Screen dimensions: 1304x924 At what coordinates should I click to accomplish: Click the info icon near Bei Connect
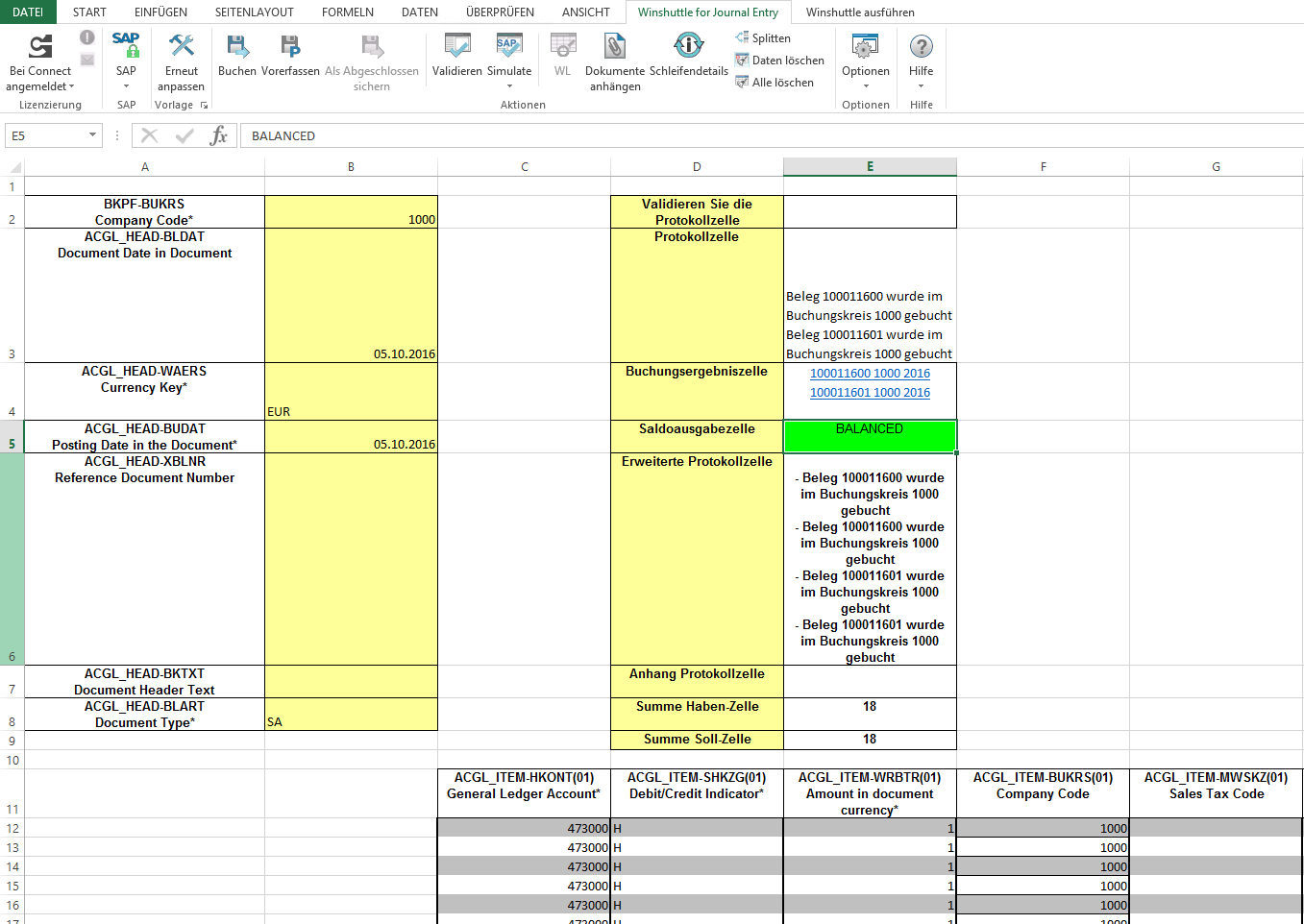click(87, 37)
